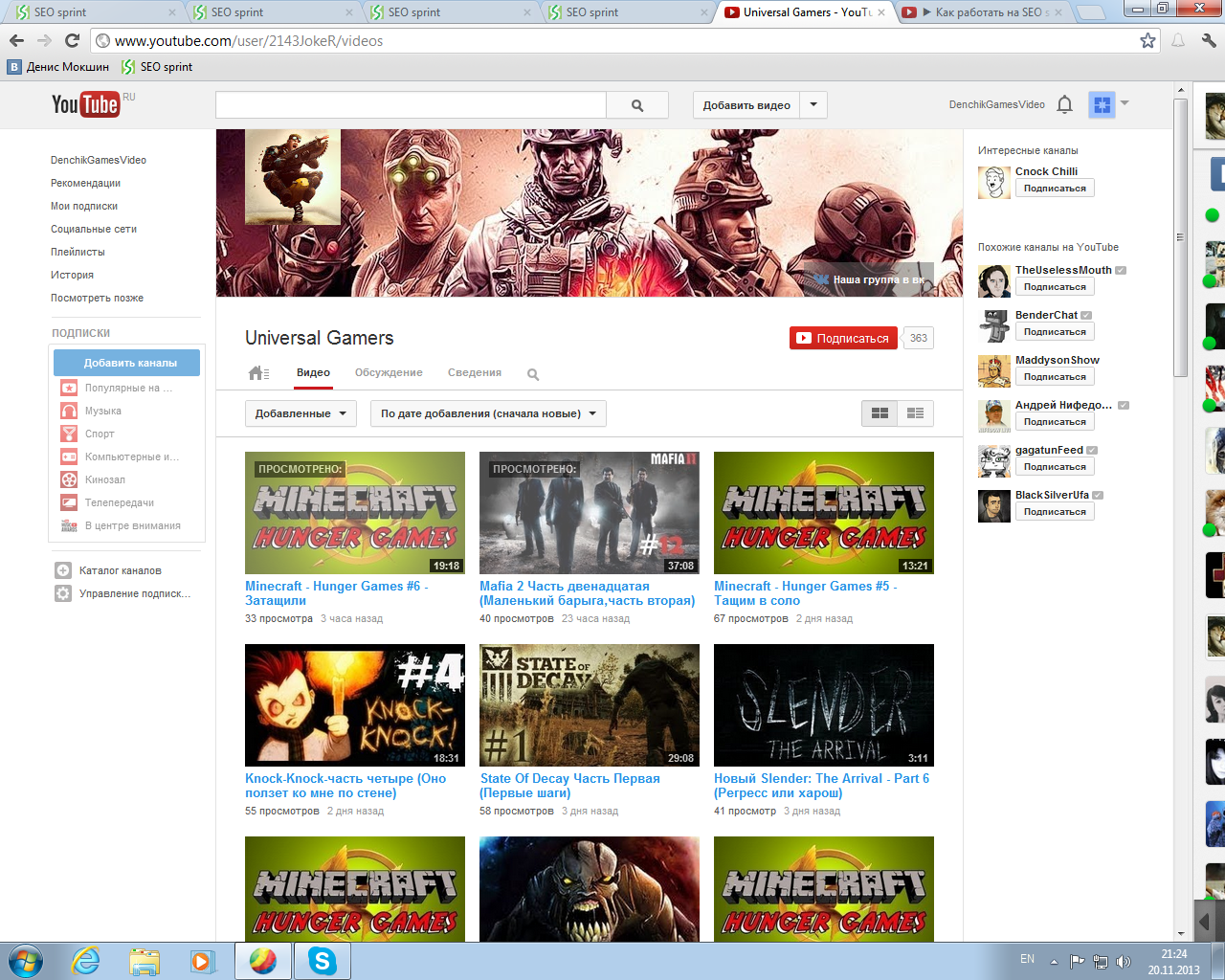Click the BenderChat channel avatar
Image resolution: width=1225 pixels, height=980 pixels.
(x=994, y=326)
